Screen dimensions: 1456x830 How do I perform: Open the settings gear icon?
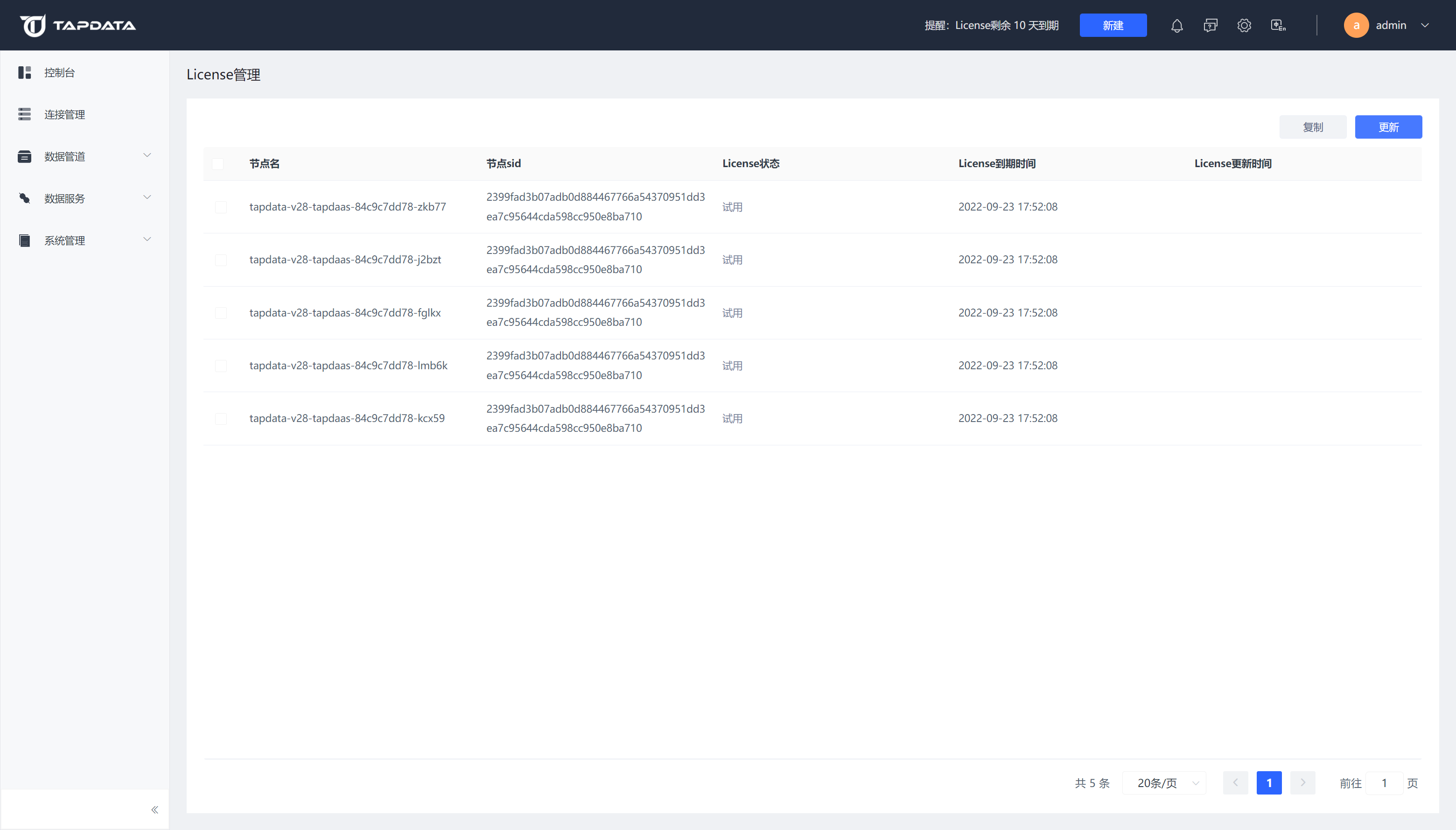click(x=1244, y=26)
